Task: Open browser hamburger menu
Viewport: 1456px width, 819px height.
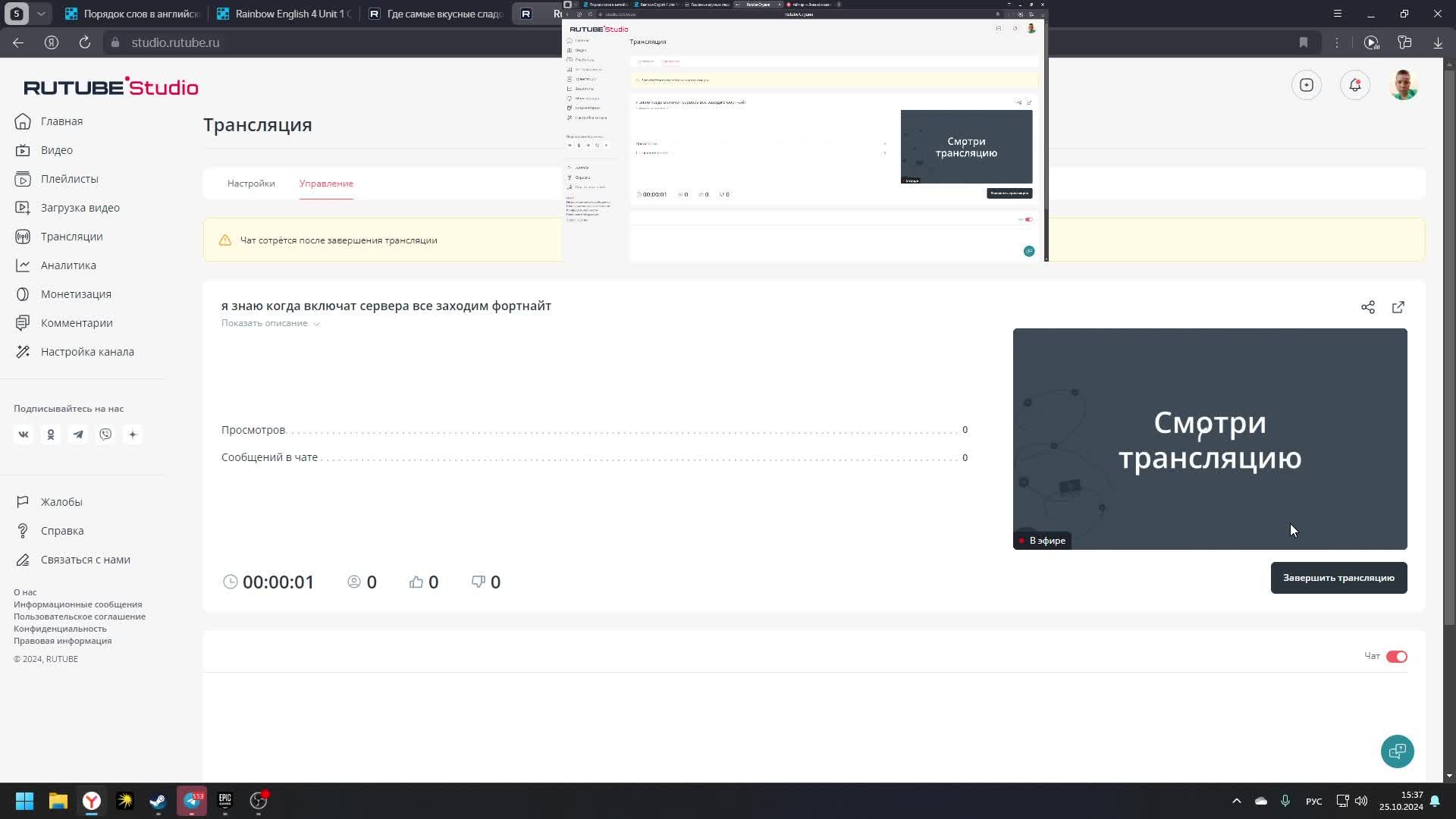Action: [x=1338, y=14]
